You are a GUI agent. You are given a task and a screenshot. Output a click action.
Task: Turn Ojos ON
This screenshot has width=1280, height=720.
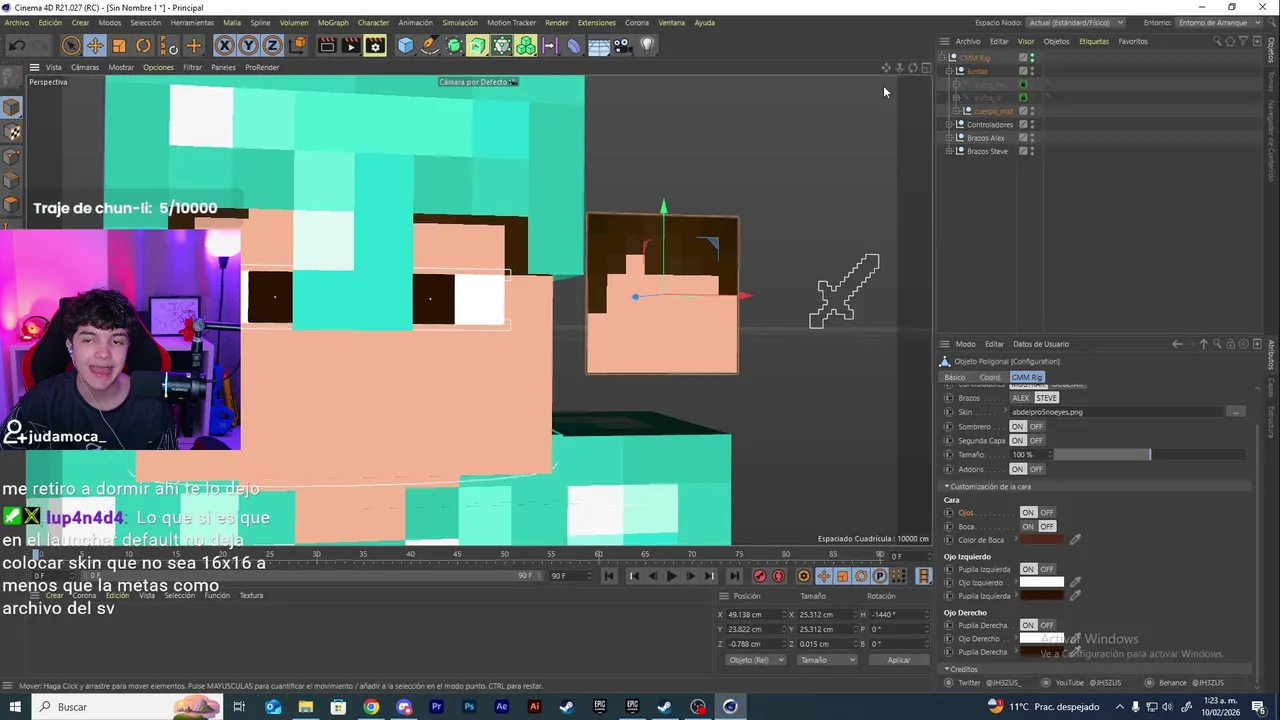(1028, 513)
